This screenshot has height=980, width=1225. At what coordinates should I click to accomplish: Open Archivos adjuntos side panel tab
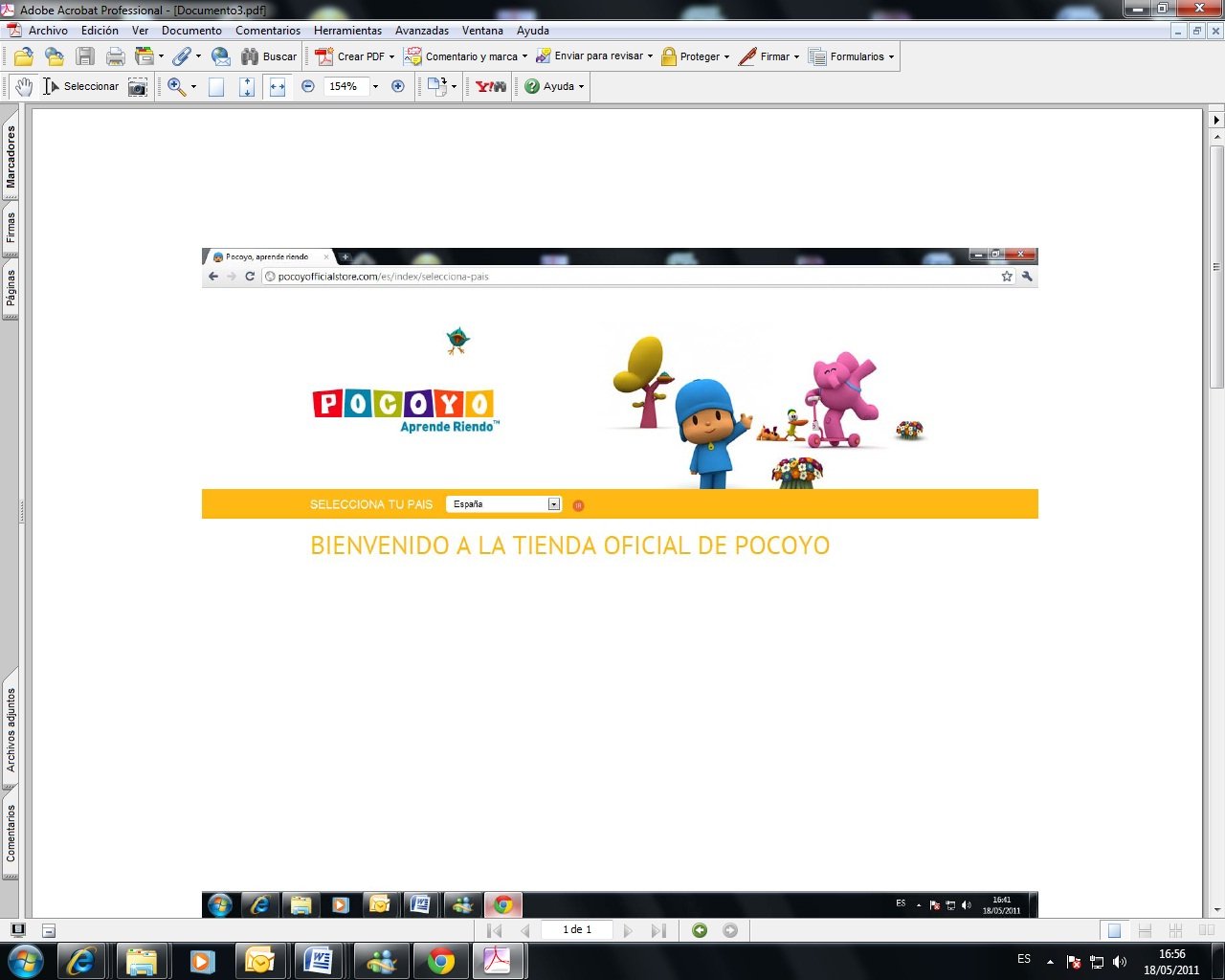pyautogui.click(x=11, y=729)
